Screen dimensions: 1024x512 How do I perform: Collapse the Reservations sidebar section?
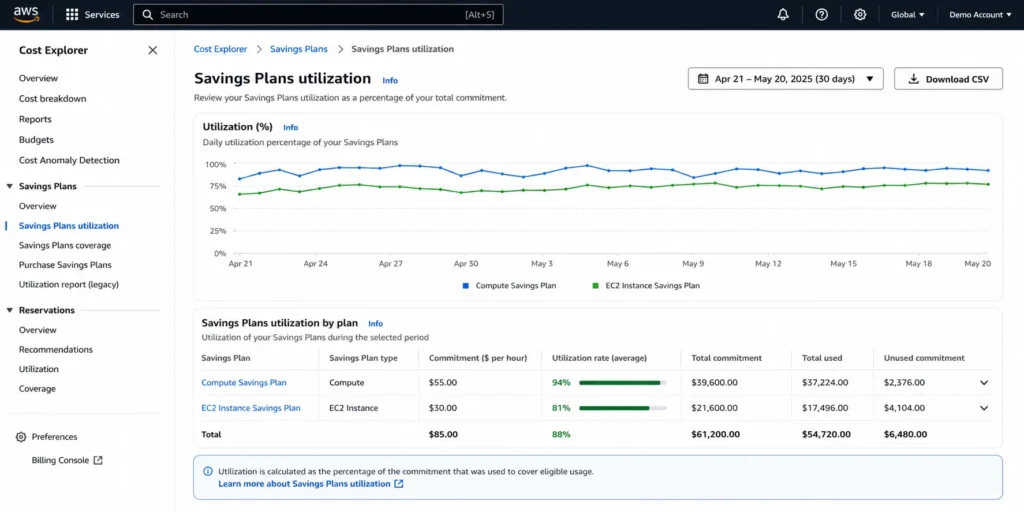(x=10, y=310)
